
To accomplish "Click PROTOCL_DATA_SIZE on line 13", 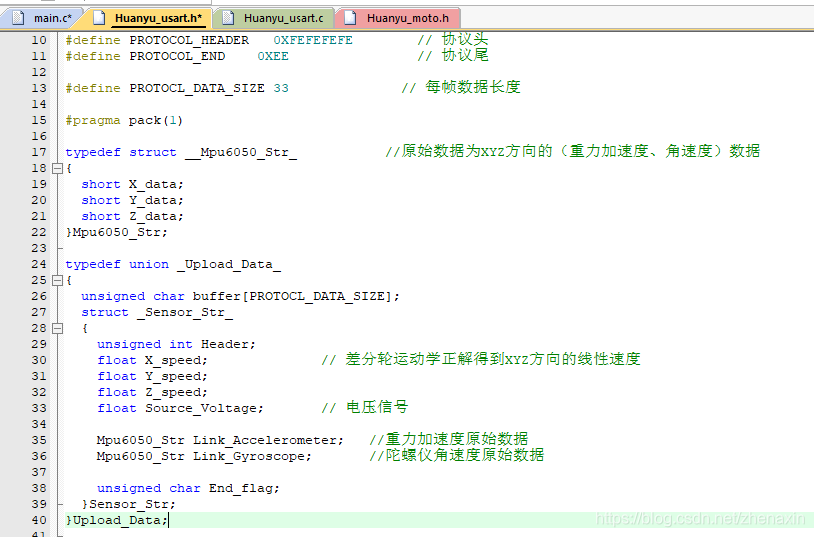I will (x=197, y=88).
